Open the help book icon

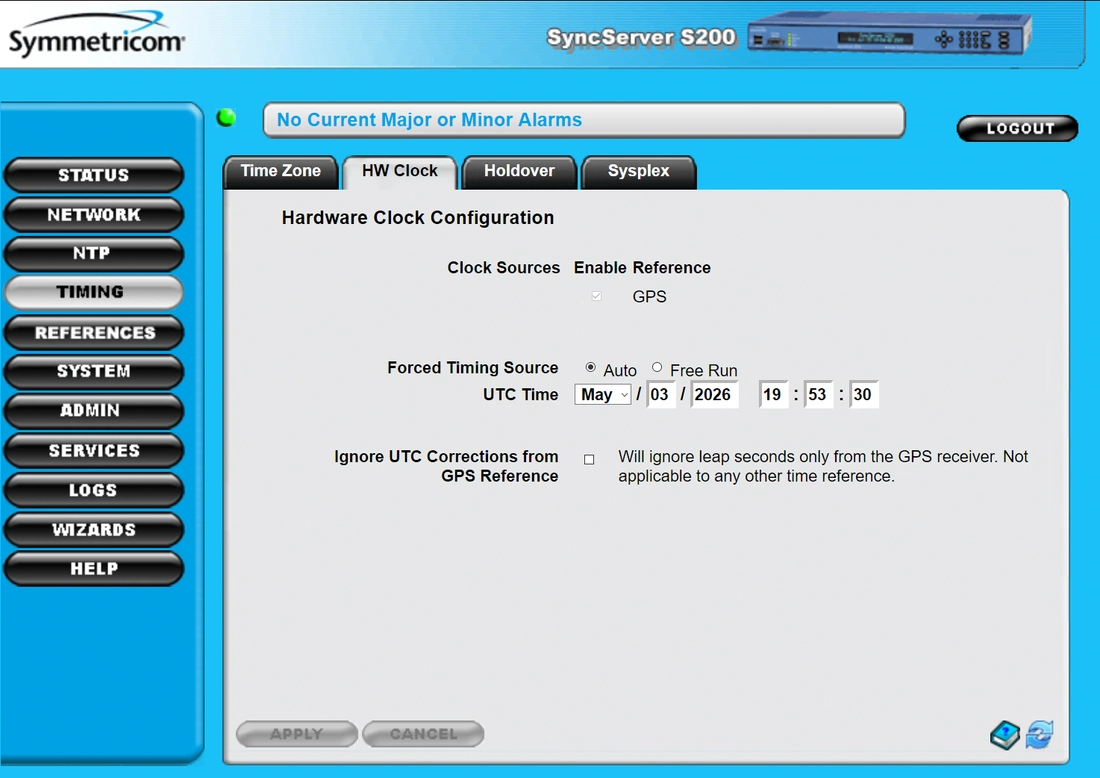click(x=1005, y=735)
